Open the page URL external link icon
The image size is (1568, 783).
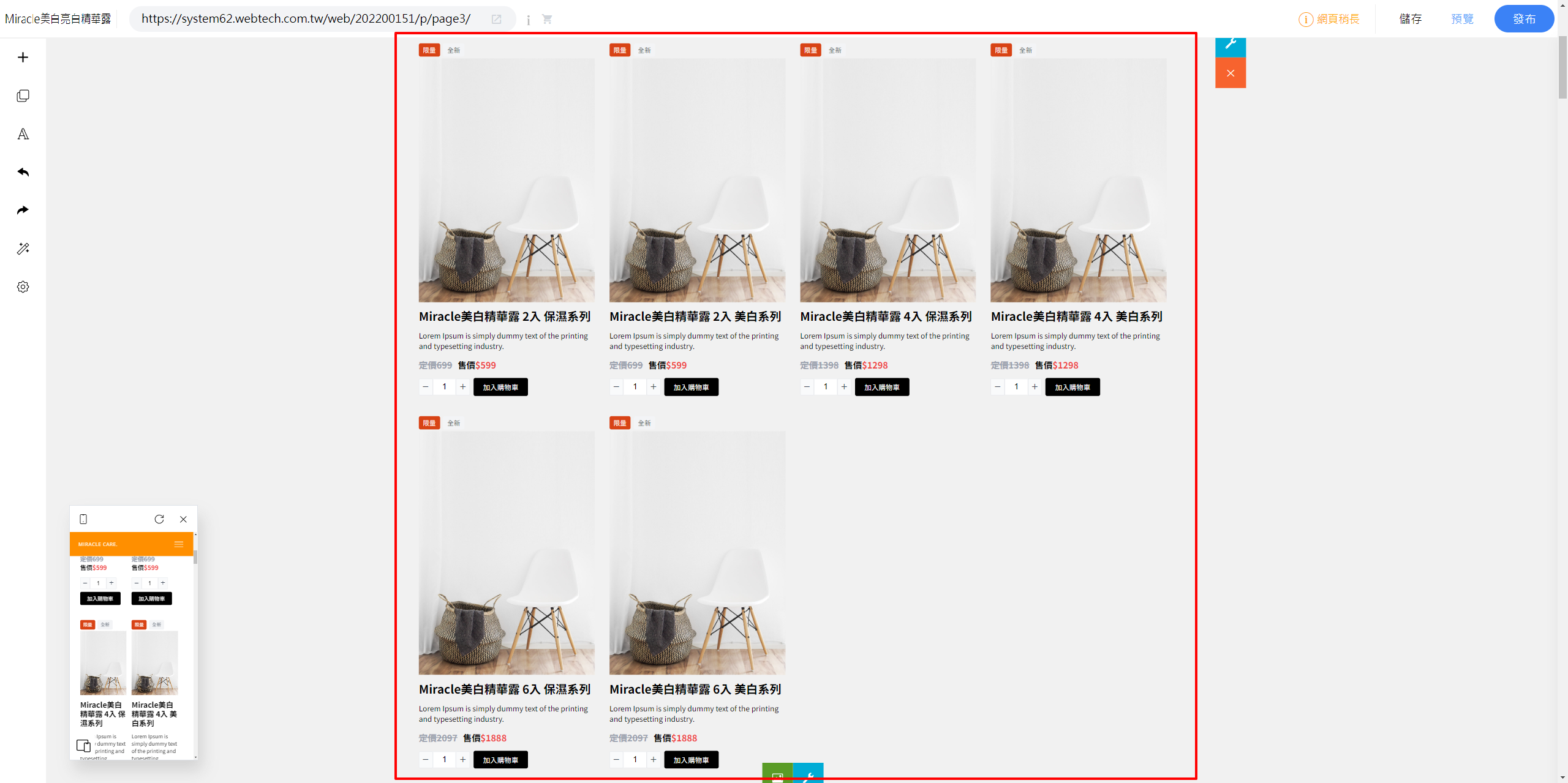496,20
